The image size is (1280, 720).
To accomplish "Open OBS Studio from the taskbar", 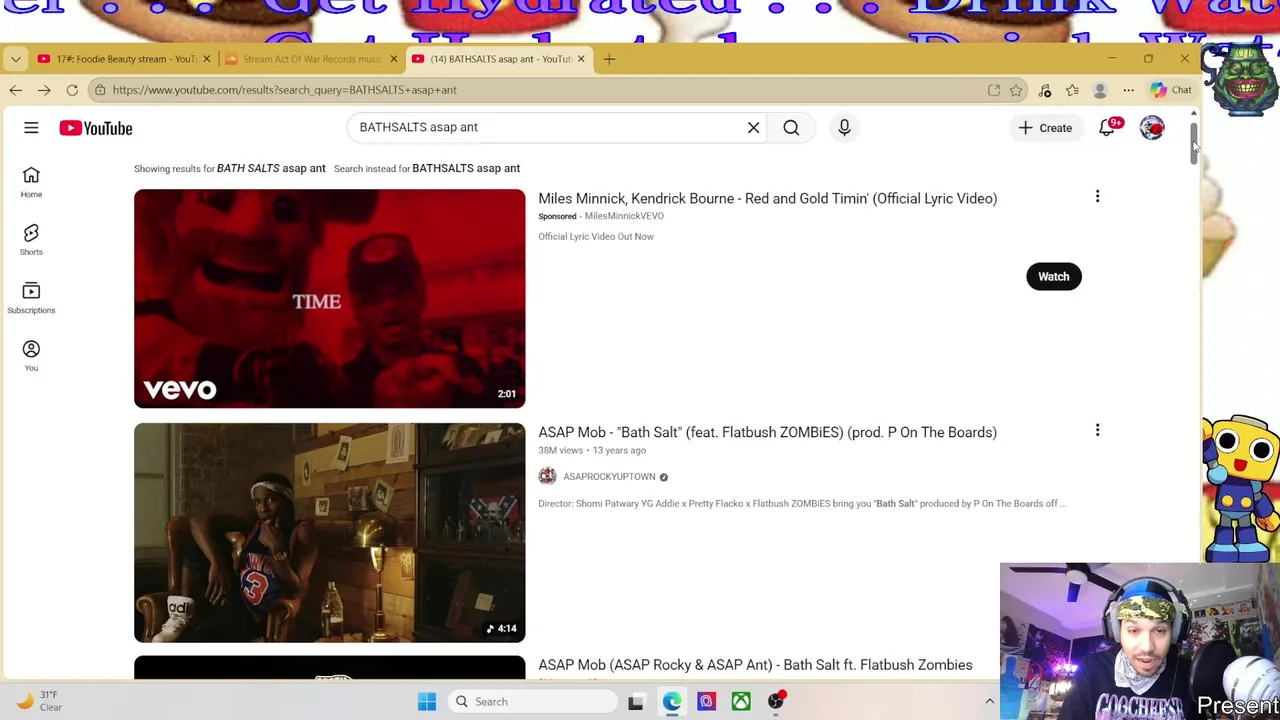I will tap(776, 702).
